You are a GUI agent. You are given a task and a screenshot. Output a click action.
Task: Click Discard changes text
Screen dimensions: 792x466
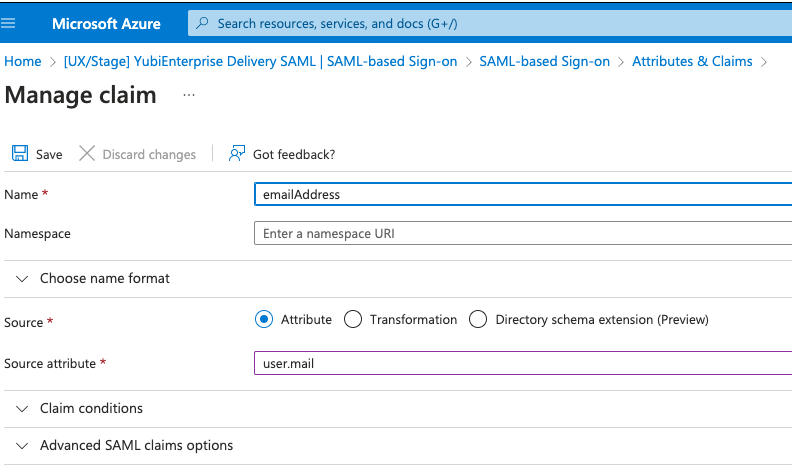pyautogui.click(x=149, y=154)
